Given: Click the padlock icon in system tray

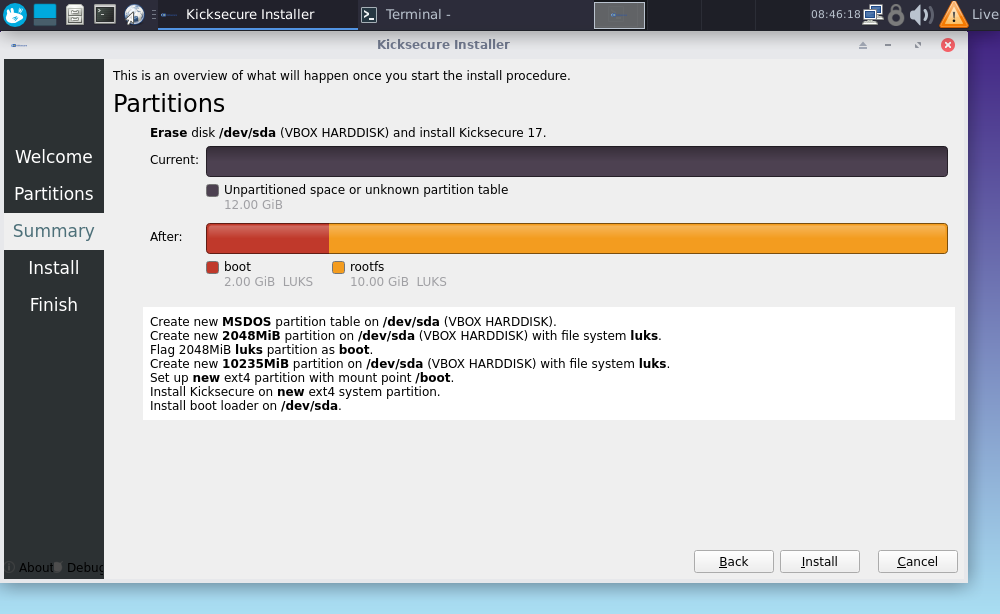Looking at the screenshot, I should tap(896, 14).
